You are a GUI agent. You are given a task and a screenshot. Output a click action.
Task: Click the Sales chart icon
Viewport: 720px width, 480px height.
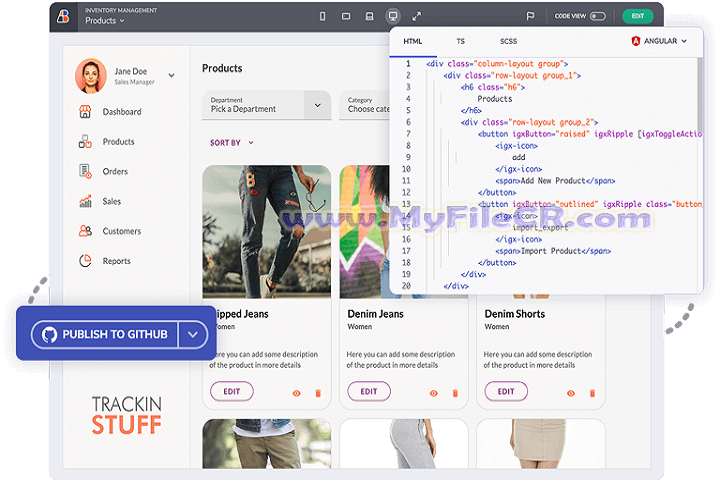pos(85,201)
